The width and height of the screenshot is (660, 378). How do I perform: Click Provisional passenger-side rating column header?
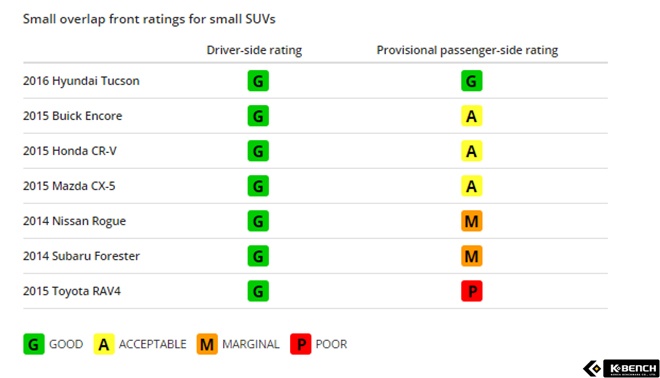[x=467, y=50]
